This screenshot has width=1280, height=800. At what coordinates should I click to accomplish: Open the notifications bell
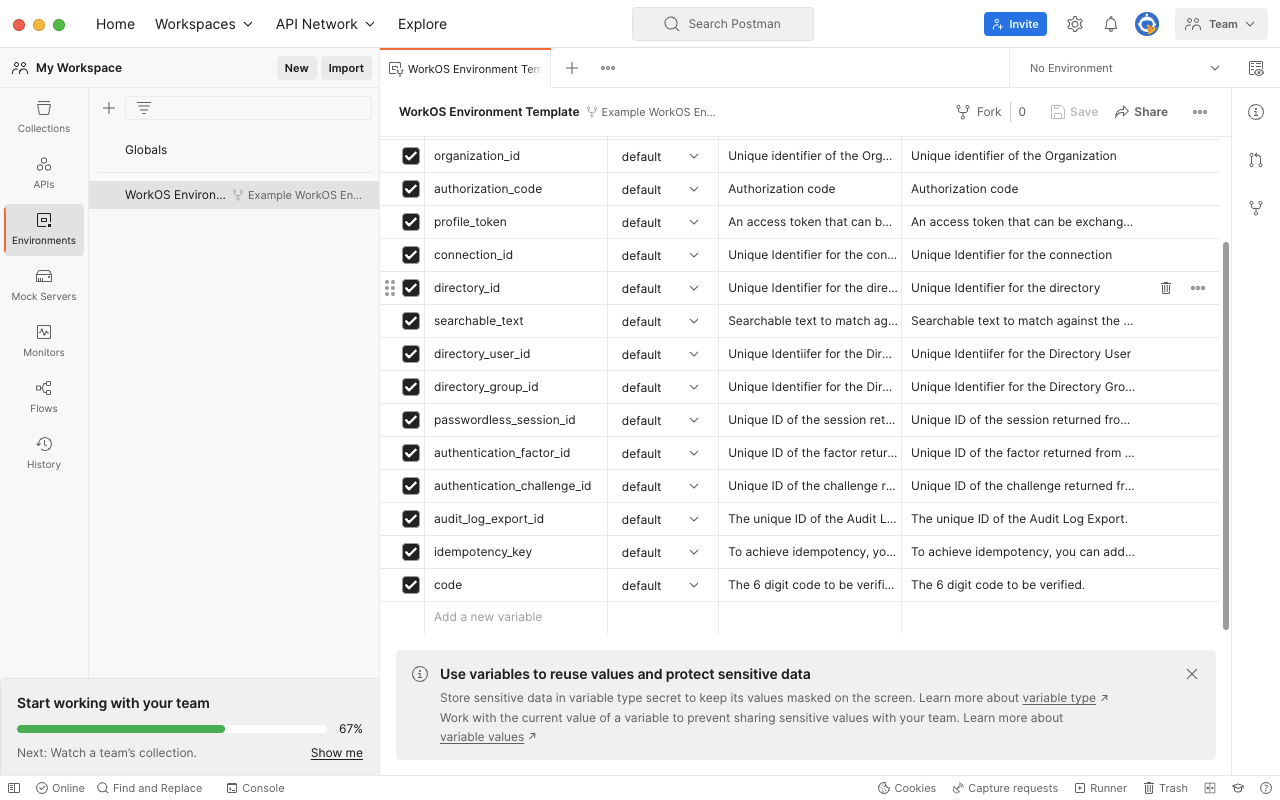1111,24
